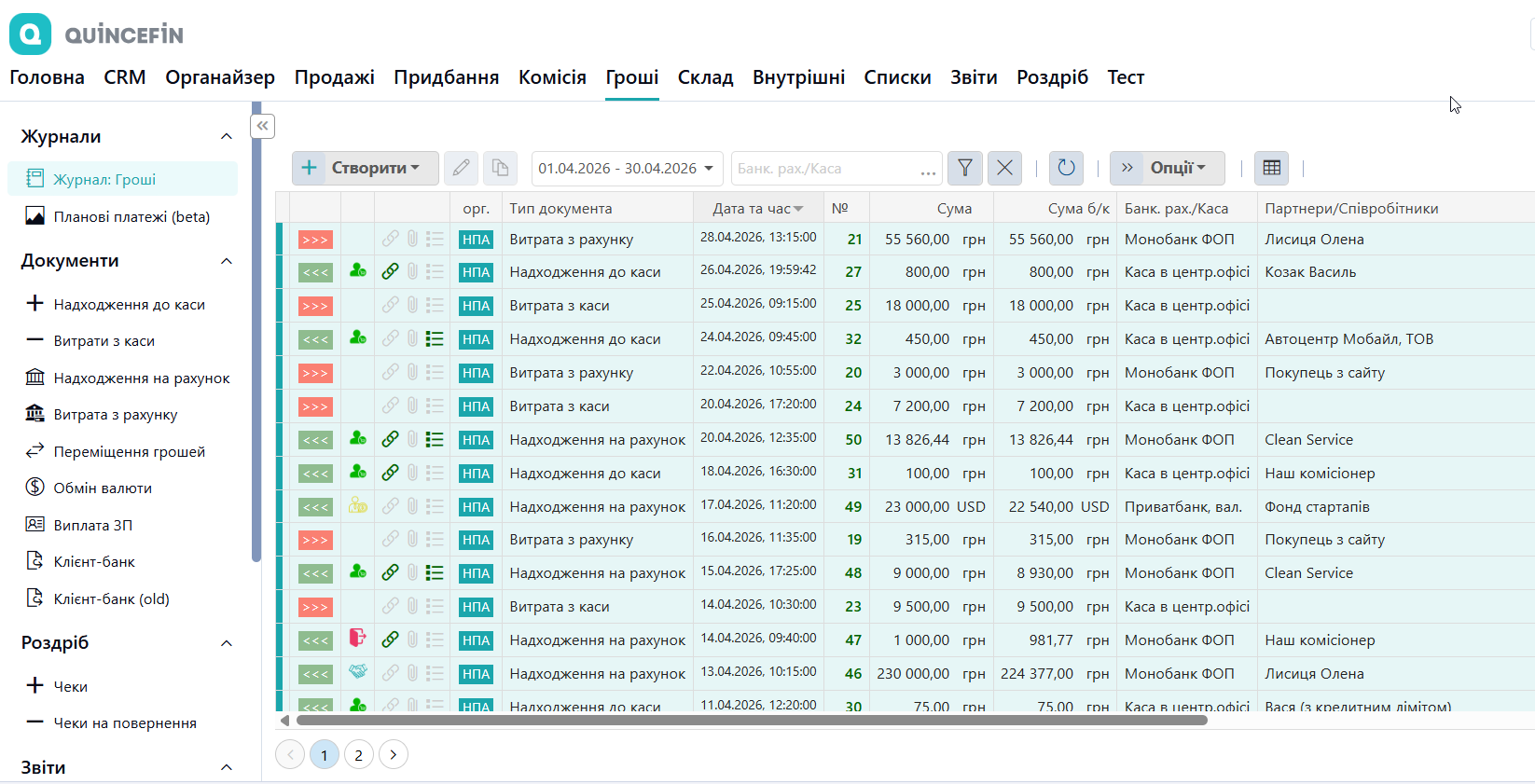Open Надходження на рахунок bank icon item
This screenshot has width=1535, height=784.
(128, 378)
